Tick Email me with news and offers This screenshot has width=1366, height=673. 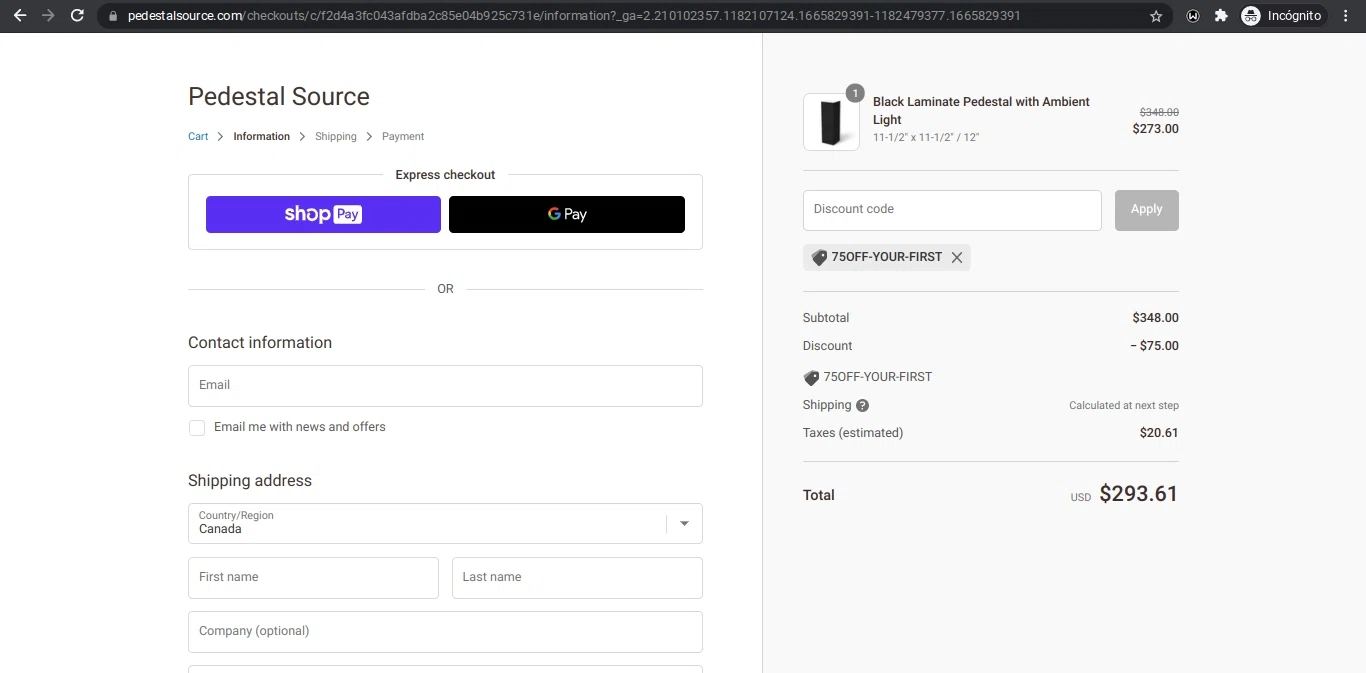pos(197,428)
